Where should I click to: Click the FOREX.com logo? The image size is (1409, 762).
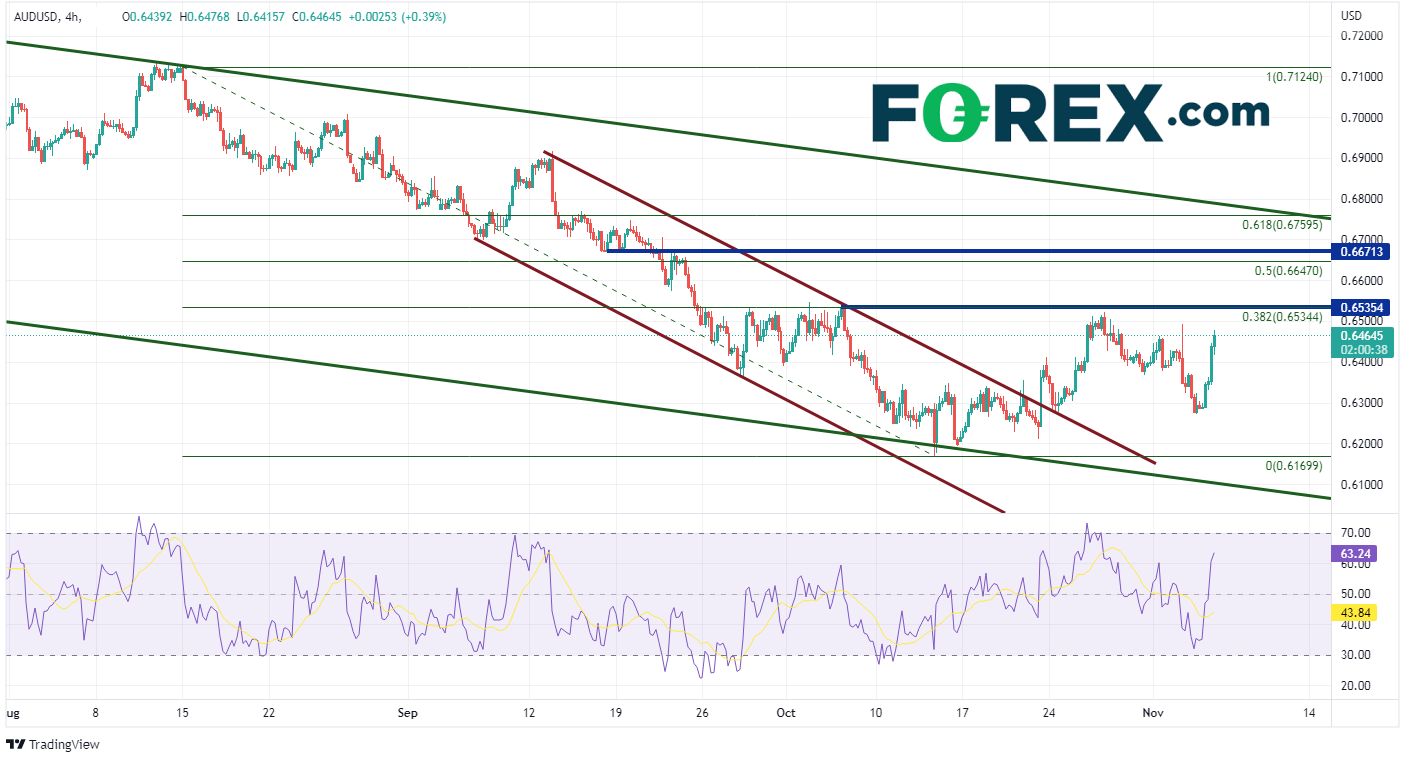pos(1070,113)
